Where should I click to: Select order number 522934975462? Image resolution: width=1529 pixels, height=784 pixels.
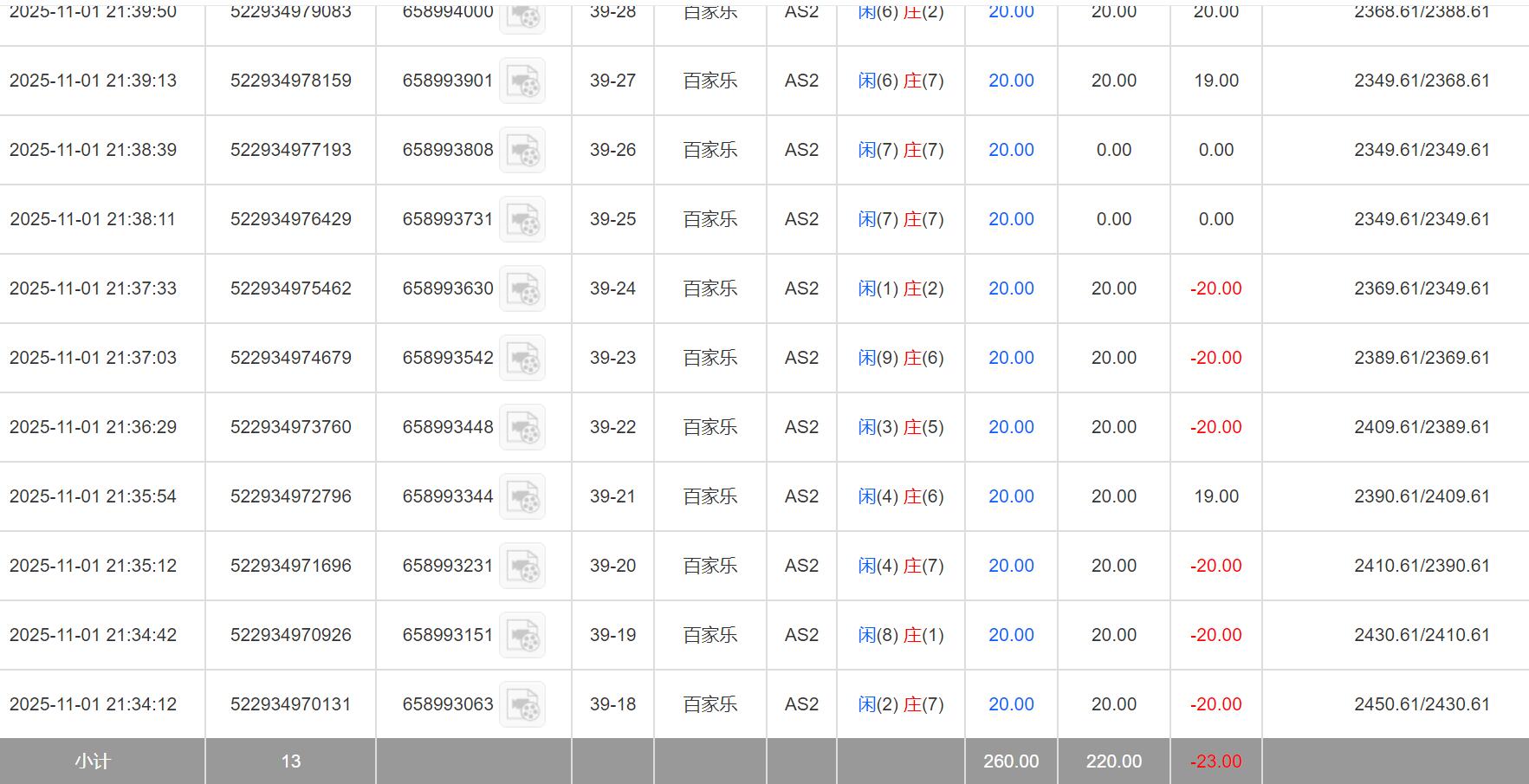291,288
